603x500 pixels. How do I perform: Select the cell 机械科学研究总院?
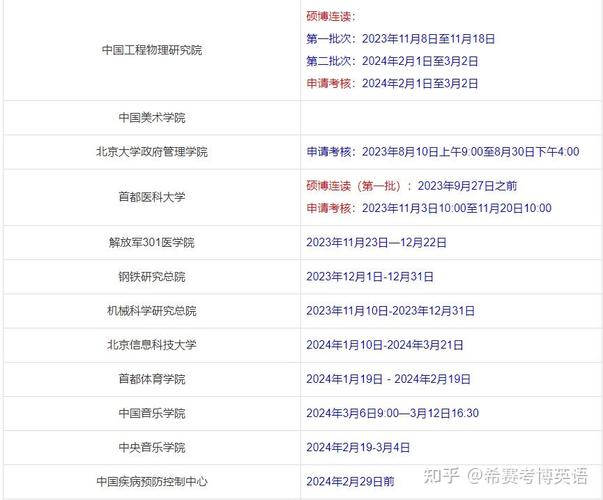(x=152, y=311)
